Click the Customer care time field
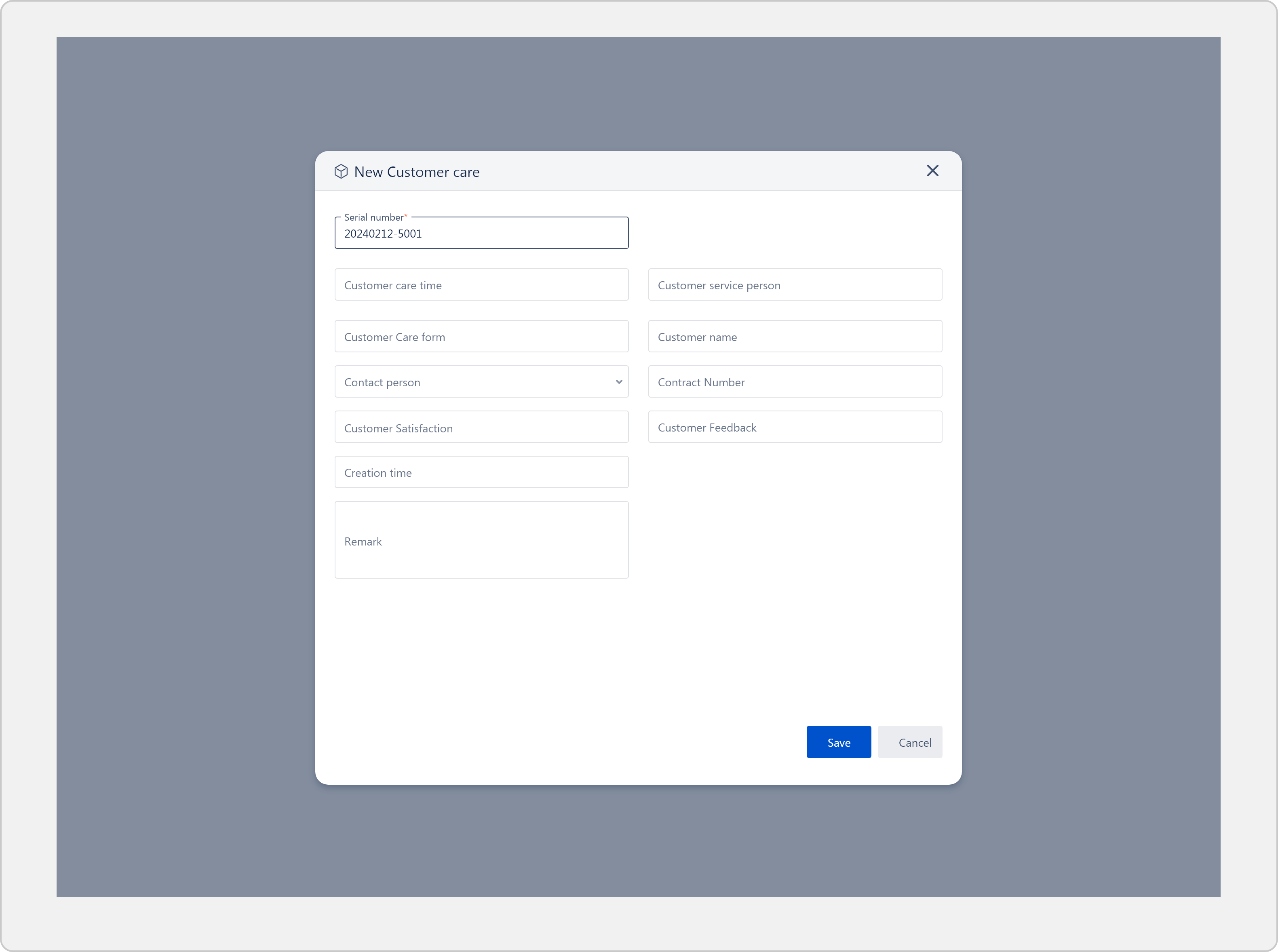1278x952 pixels. pos(481,285)
